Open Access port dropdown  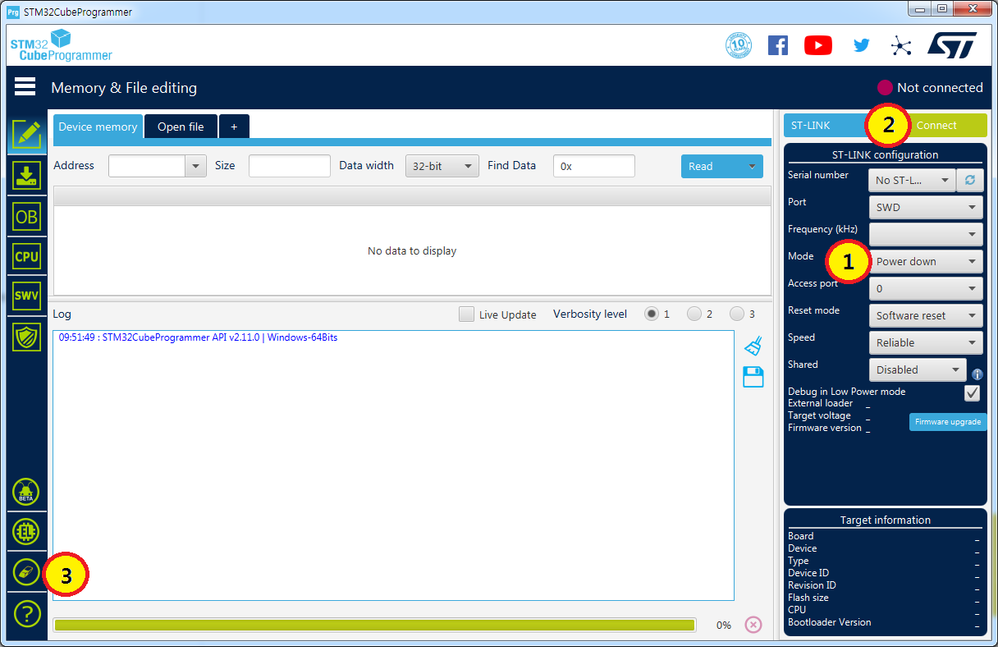(x=925, y=289)
